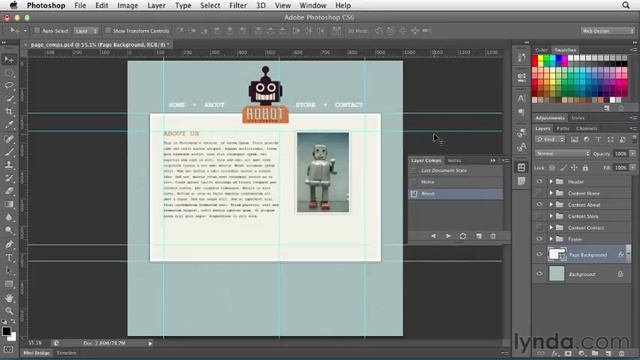Create a new layer comp

click(x=478, y=236)
